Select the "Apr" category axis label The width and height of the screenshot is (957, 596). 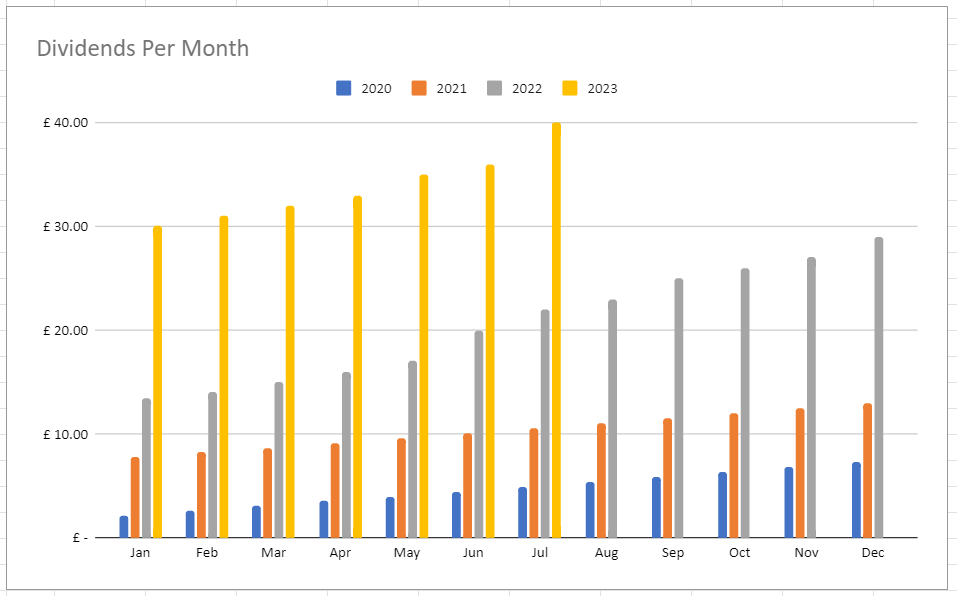click(x=340, y=553)
